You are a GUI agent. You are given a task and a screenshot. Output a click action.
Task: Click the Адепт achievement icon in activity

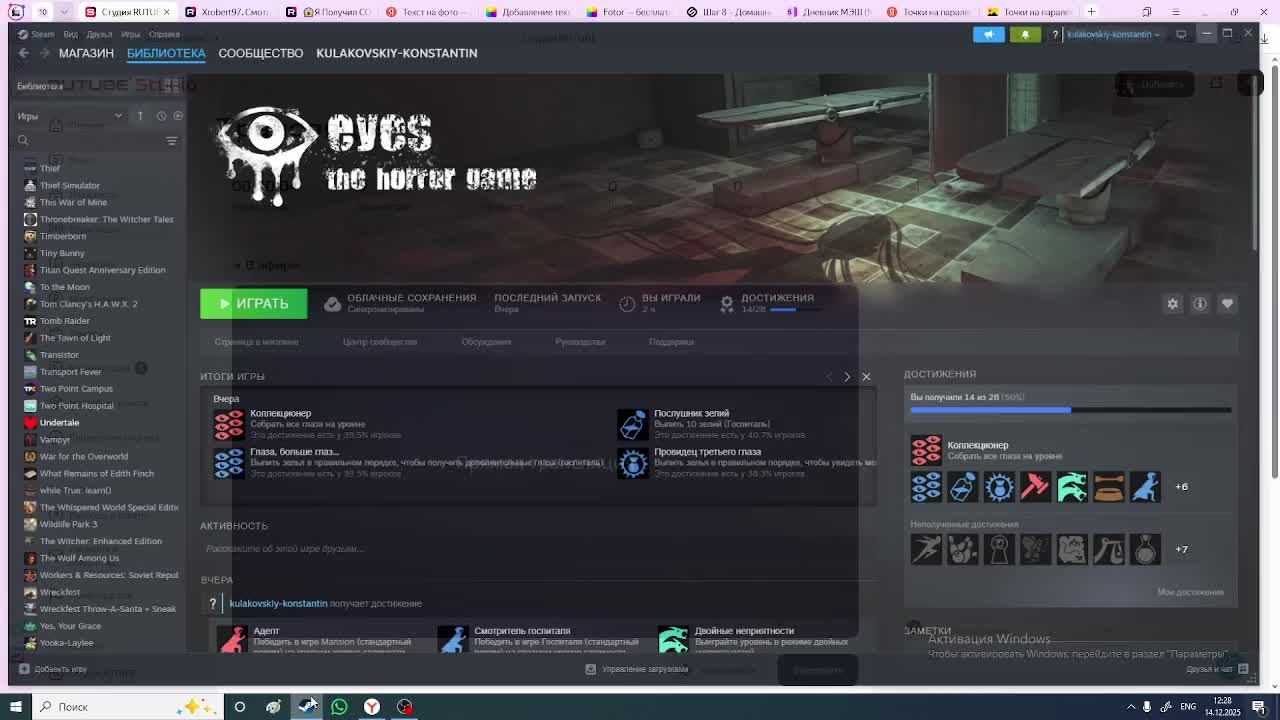[232, 639]
